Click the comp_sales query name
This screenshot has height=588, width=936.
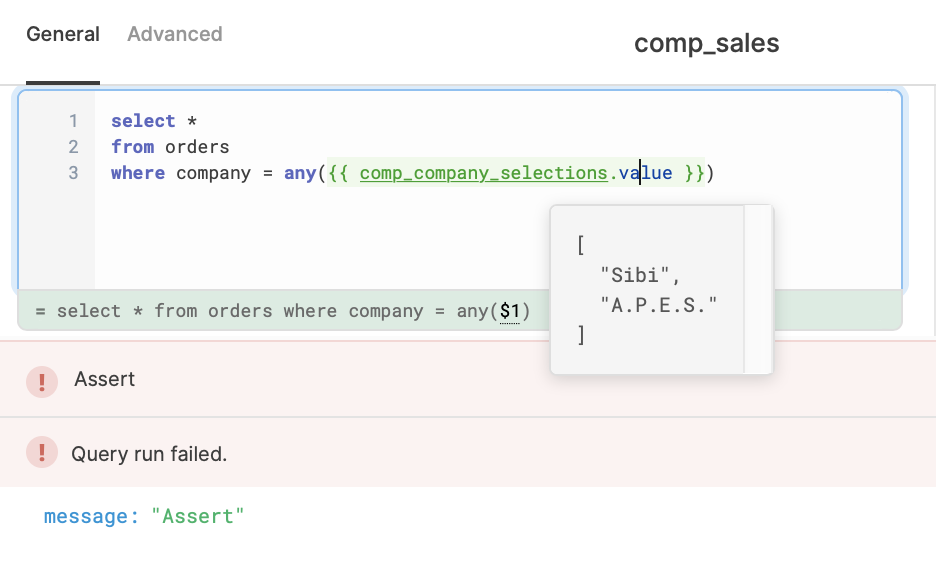706,43
